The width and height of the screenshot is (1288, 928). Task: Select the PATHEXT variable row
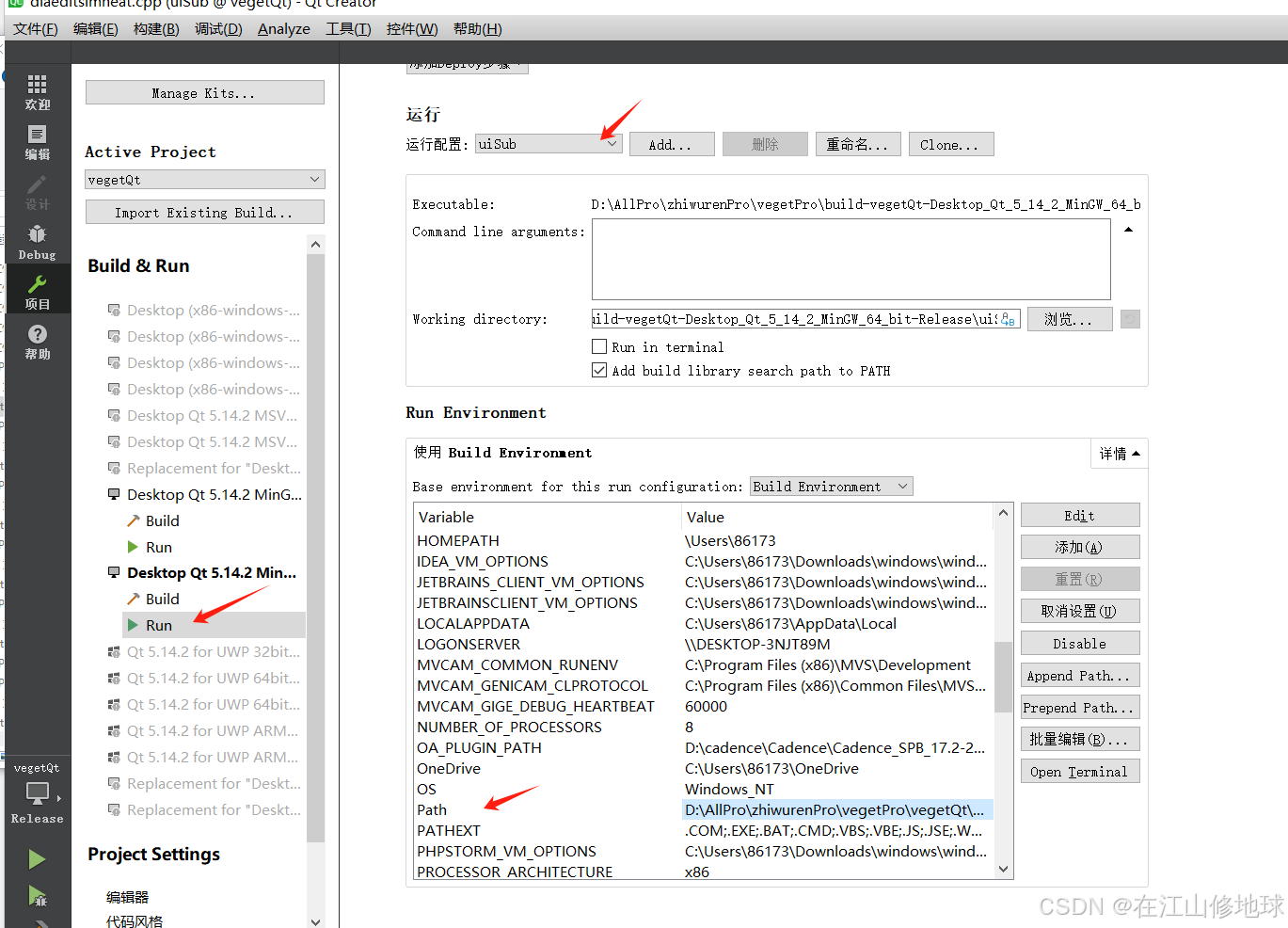point(704,830)
